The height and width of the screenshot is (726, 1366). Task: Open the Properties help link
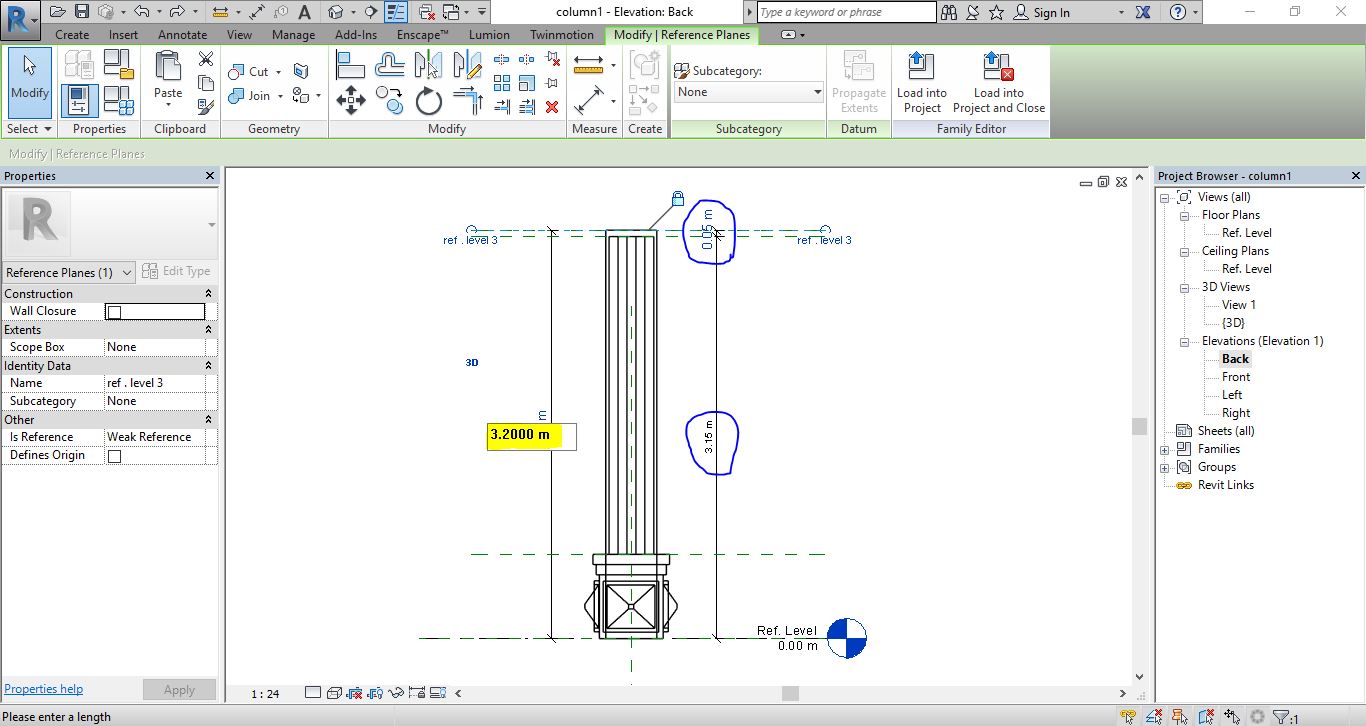pos(43,689)
